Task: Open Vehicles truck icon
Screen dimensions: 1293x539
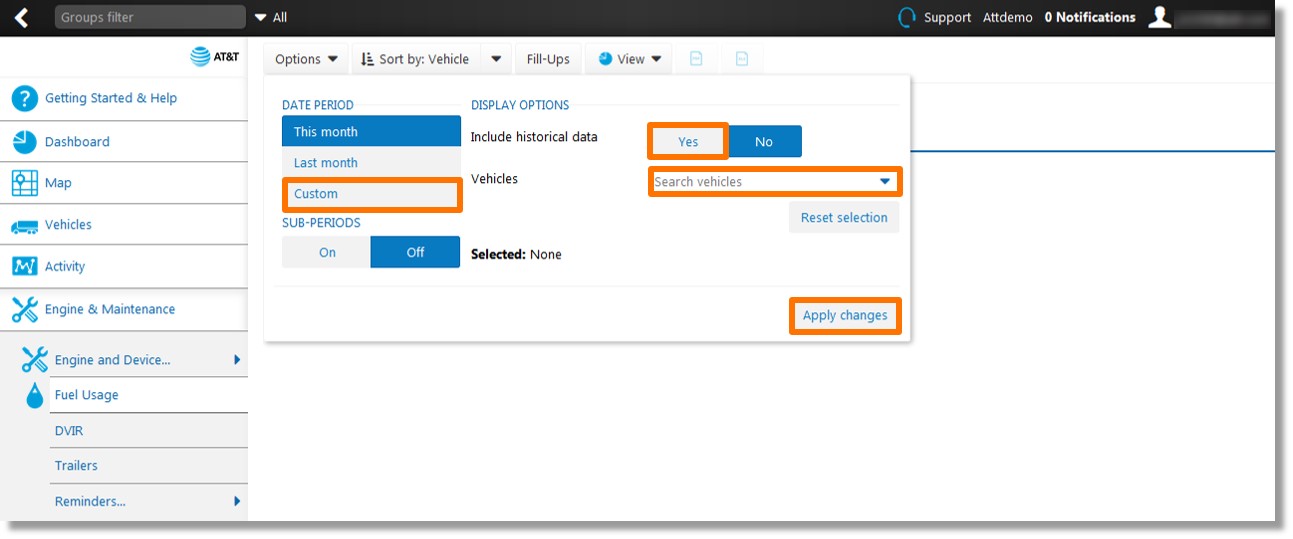Action: [24, 226]
